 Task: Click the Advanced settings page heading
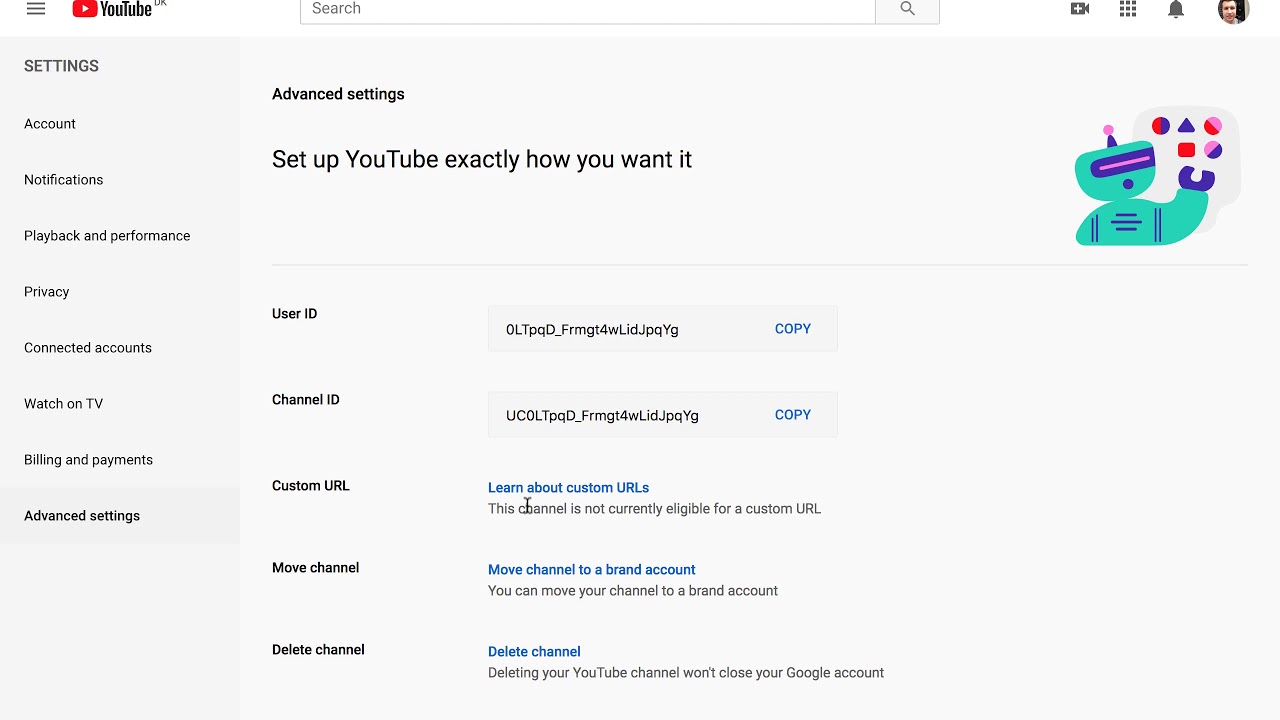click(x=338, y=94)
